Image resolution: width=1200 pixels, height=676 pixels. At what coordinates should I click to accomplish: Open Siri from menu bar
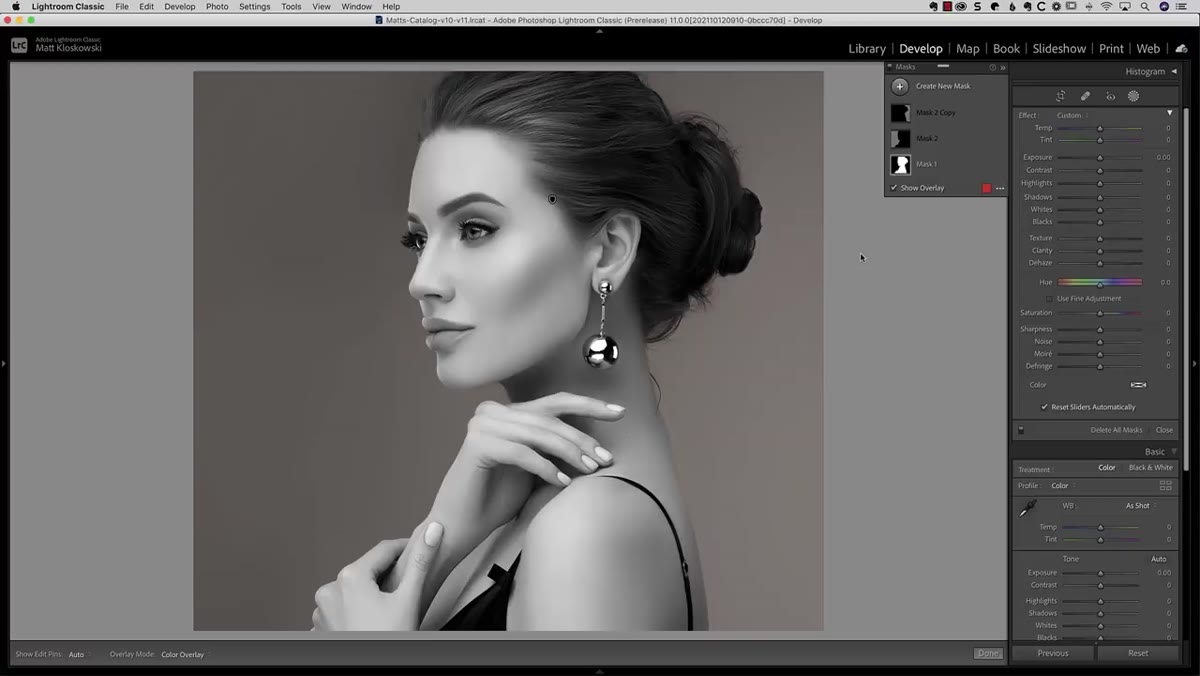(1164, 6)
